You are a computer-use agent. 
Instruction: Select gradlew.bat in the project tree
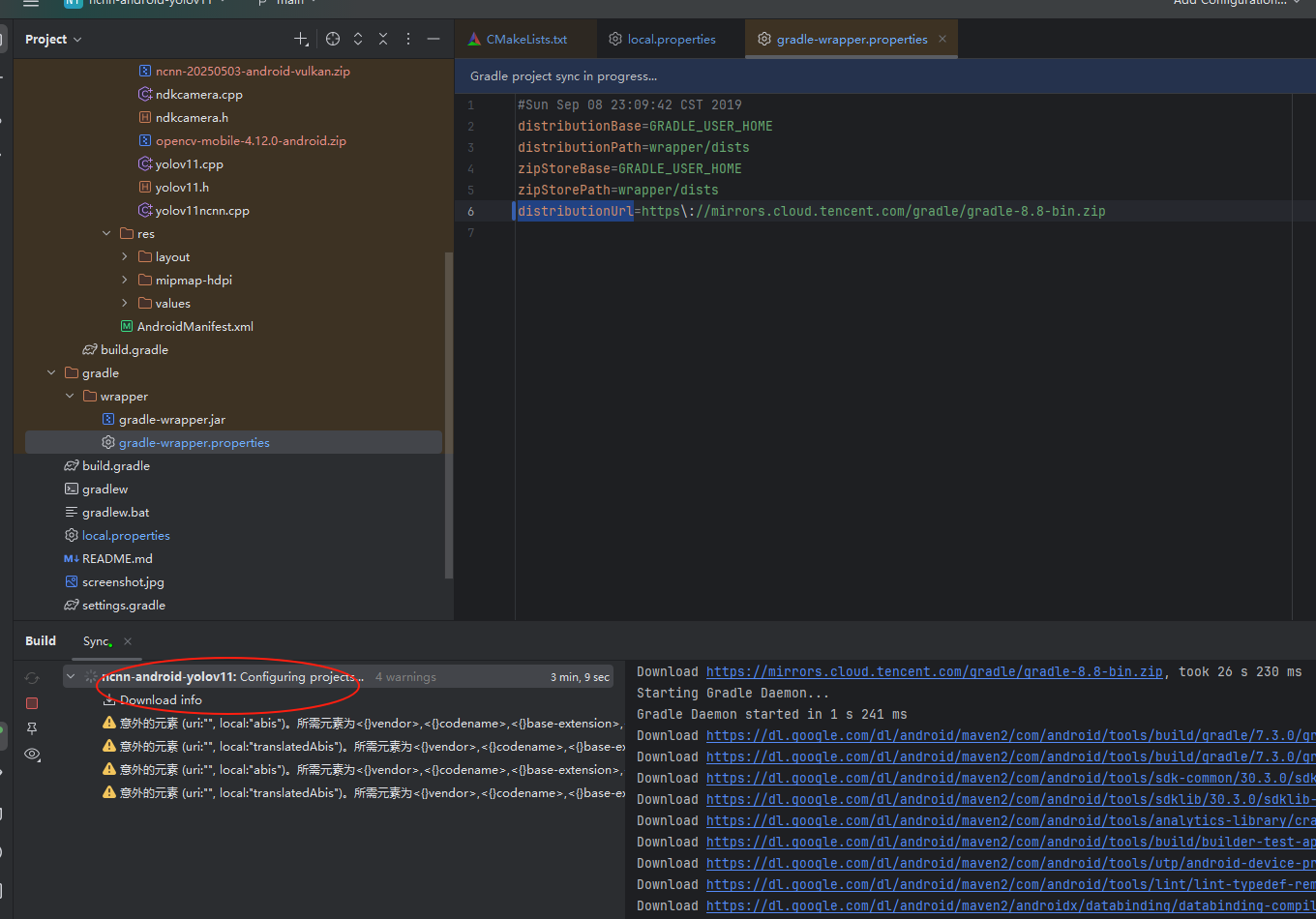116,513
